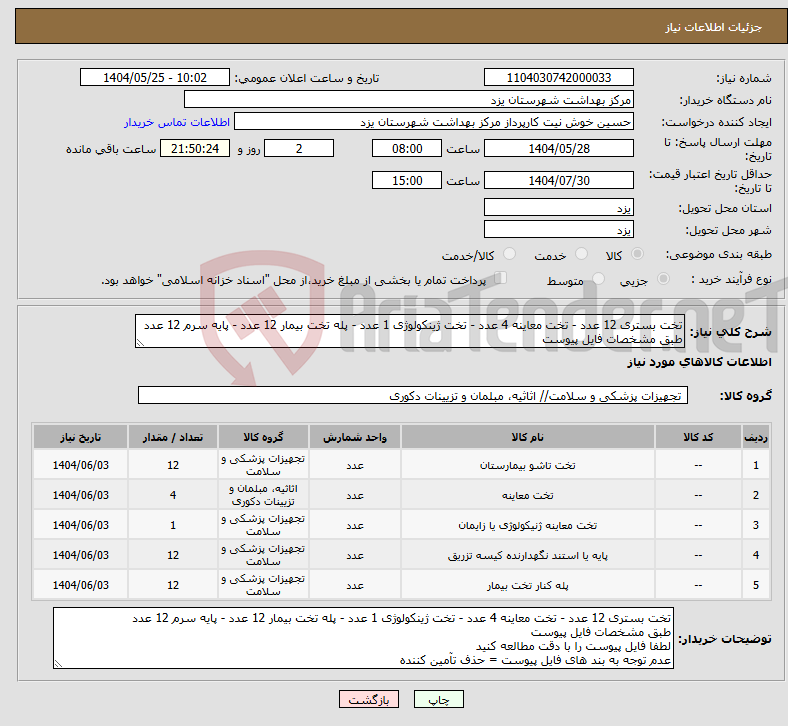
Task: Select the کالا/خدمت radio button
Action: (x=510, y=254)
